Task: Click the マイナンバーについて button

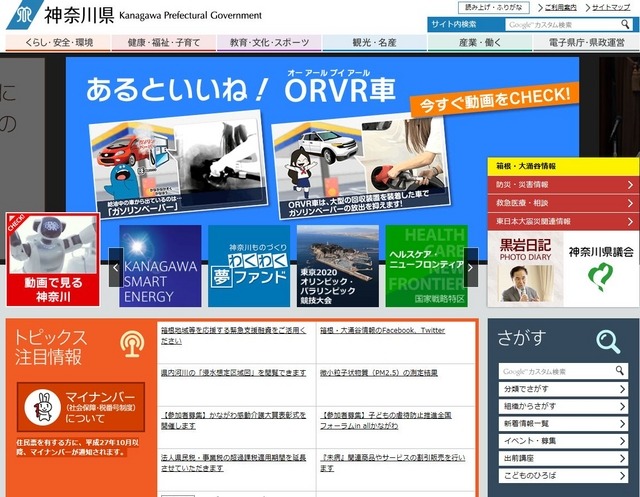Action: (x=81, y=407)
